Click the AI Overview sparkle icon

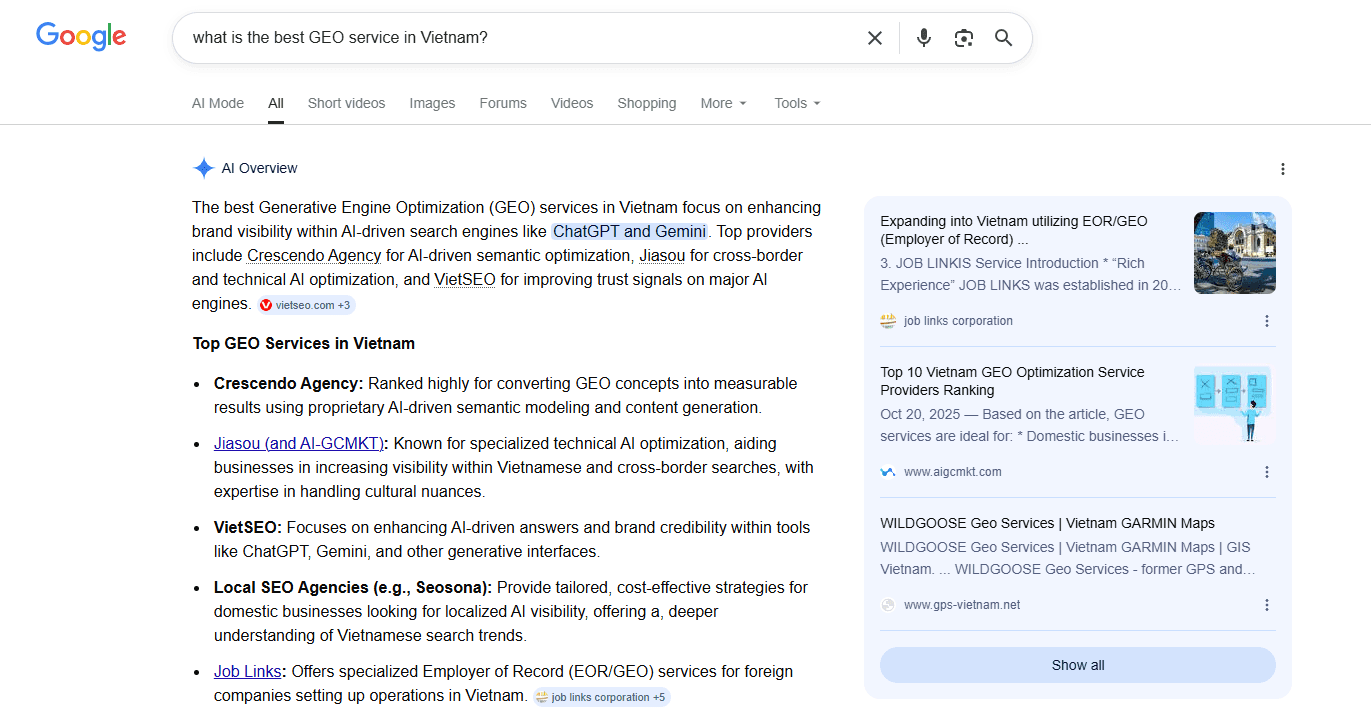pos(204,168)
